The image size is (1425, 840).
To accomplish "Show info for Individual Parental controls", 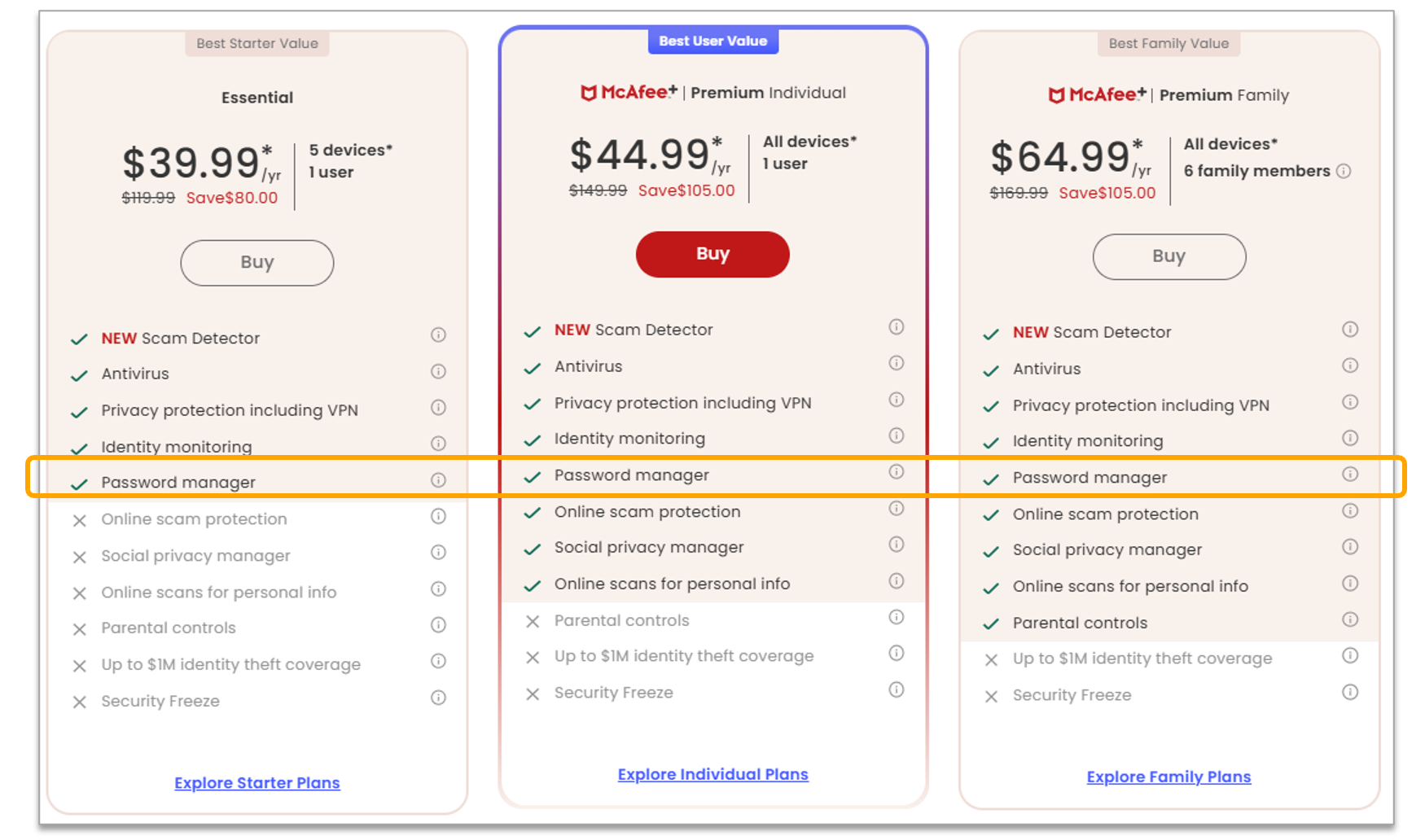I will click(x=897, y=617).
